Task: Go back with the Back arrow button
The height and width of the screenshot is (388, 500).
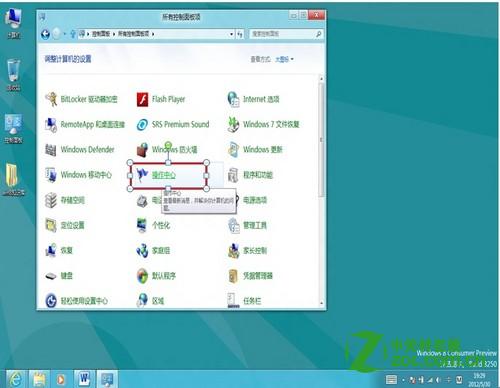Action: click(45, 34)
